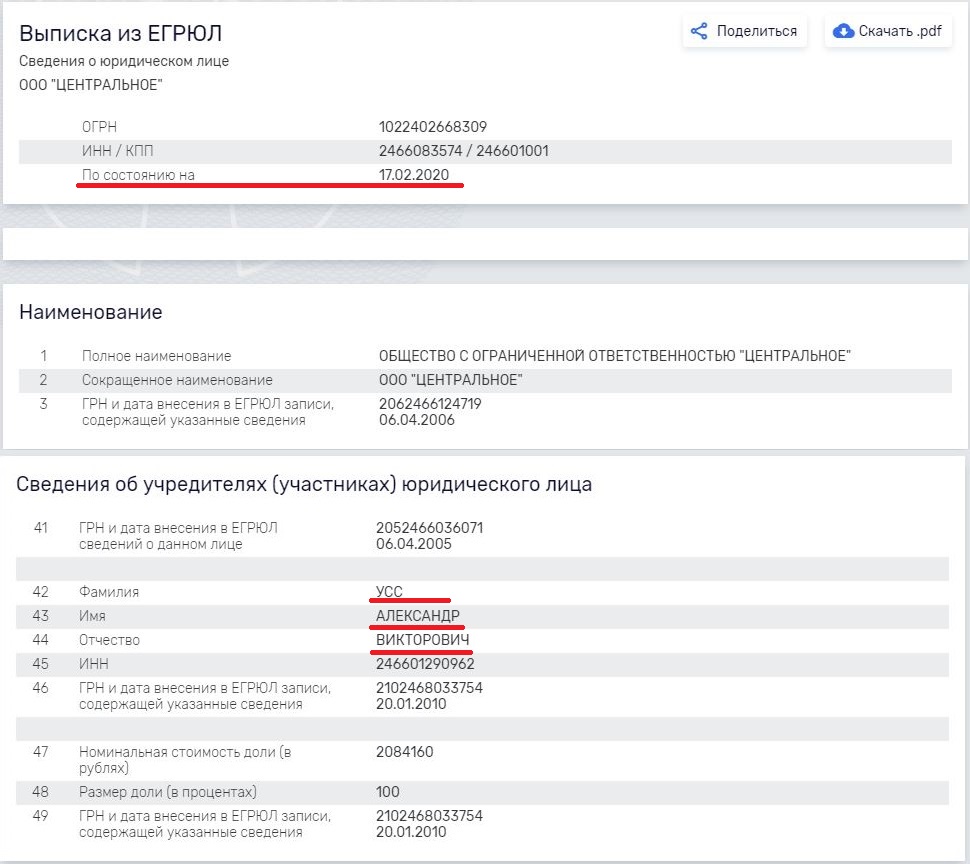Select the patronymic value ВИКТОРОВИЧ
This screenshot has width=970, height=864.
click(422, 640)
